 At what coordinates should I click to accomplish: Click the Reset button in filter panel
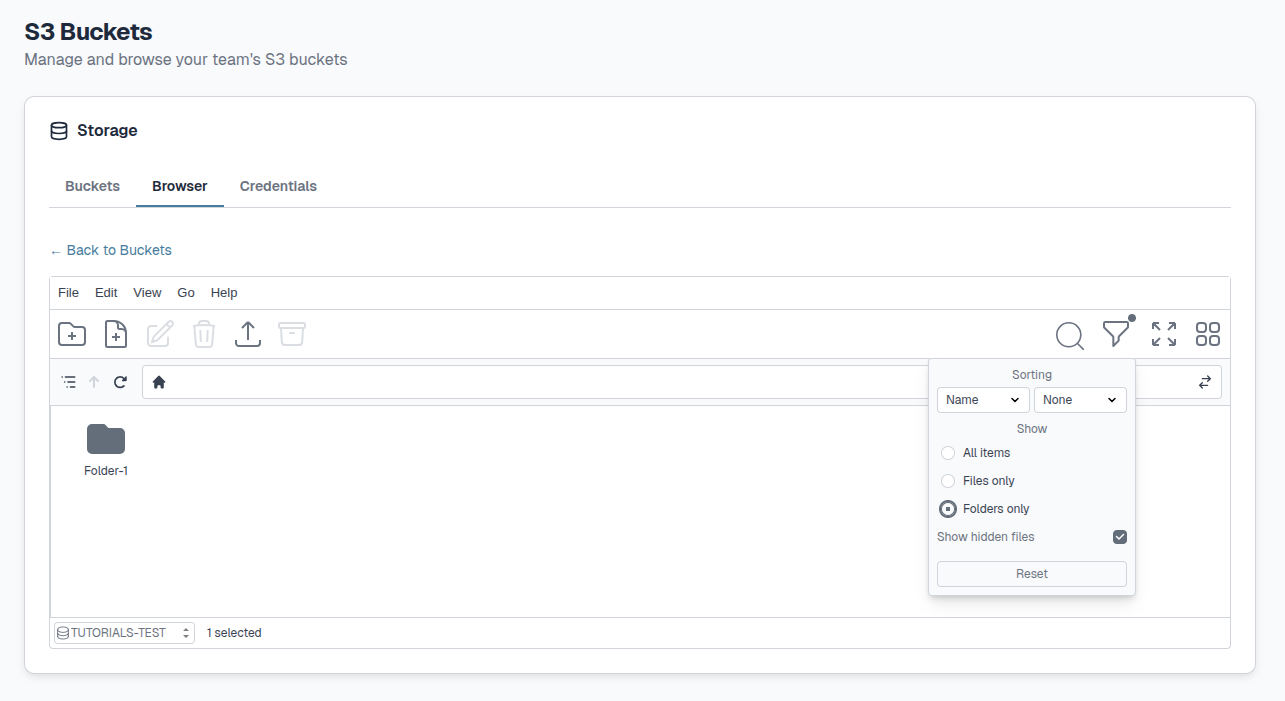(x=1031, y=574)
